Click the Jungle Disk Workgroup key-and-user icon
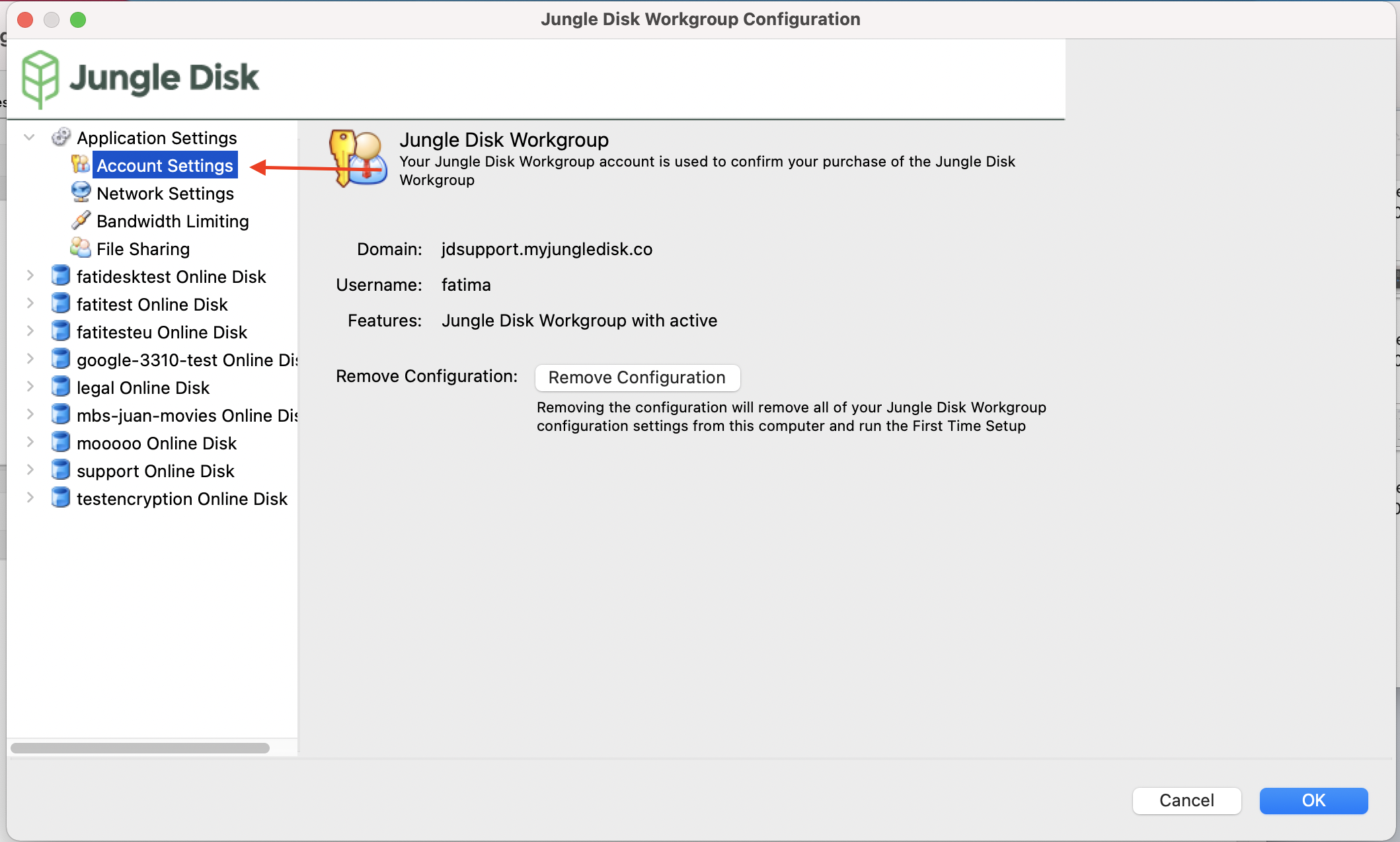Image resolution: width=1400 pixels, height=842 pixels. click(358, 158)
